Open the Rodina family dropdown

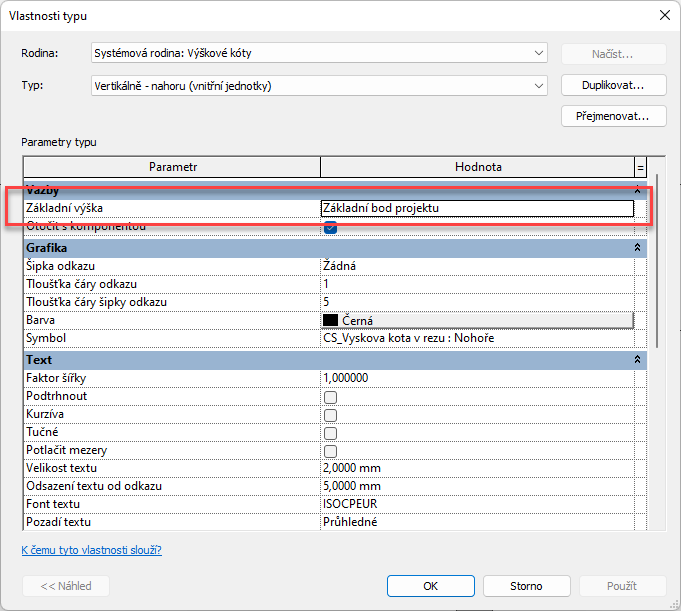(x=319, y=53)
